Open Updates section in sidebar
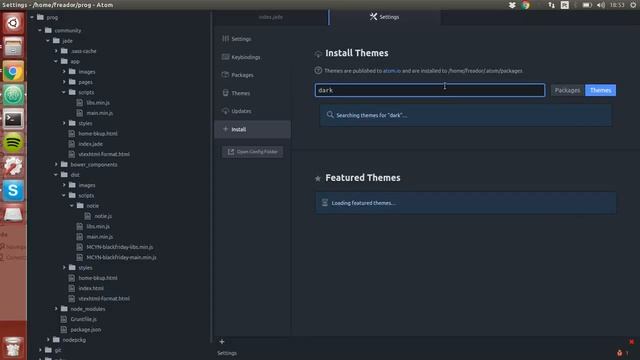Viewport: 640px width, 360px height. [252, 111]
